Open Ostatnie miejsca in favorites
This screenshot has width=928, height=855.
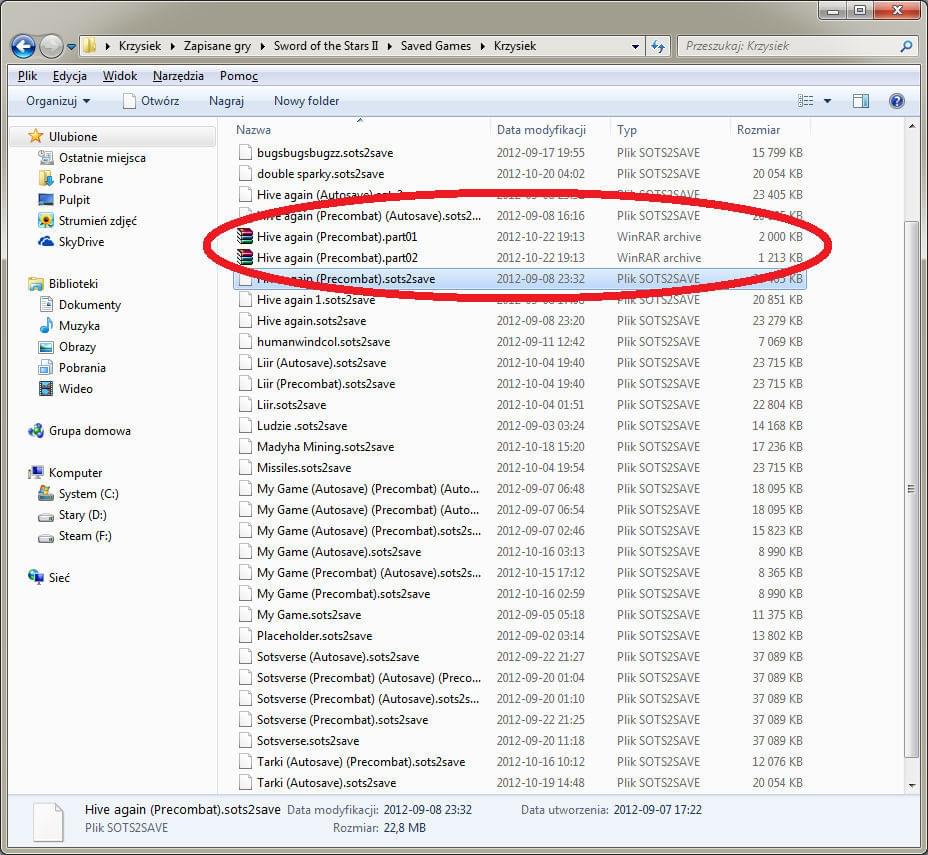coord(92,158)
